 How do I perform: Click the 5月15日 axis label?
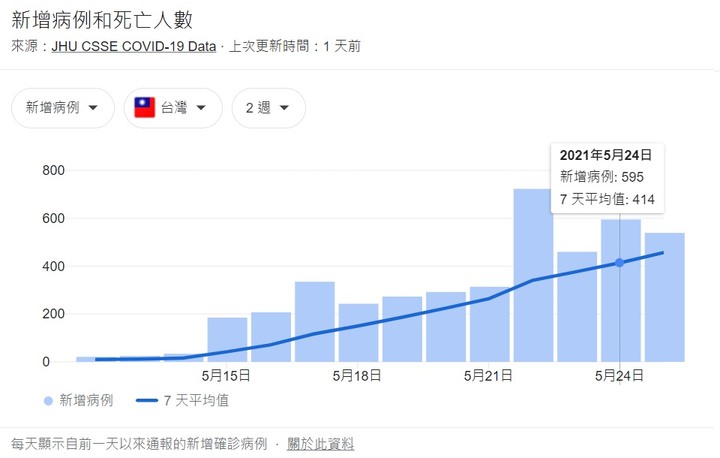click(x=226, y=376)
